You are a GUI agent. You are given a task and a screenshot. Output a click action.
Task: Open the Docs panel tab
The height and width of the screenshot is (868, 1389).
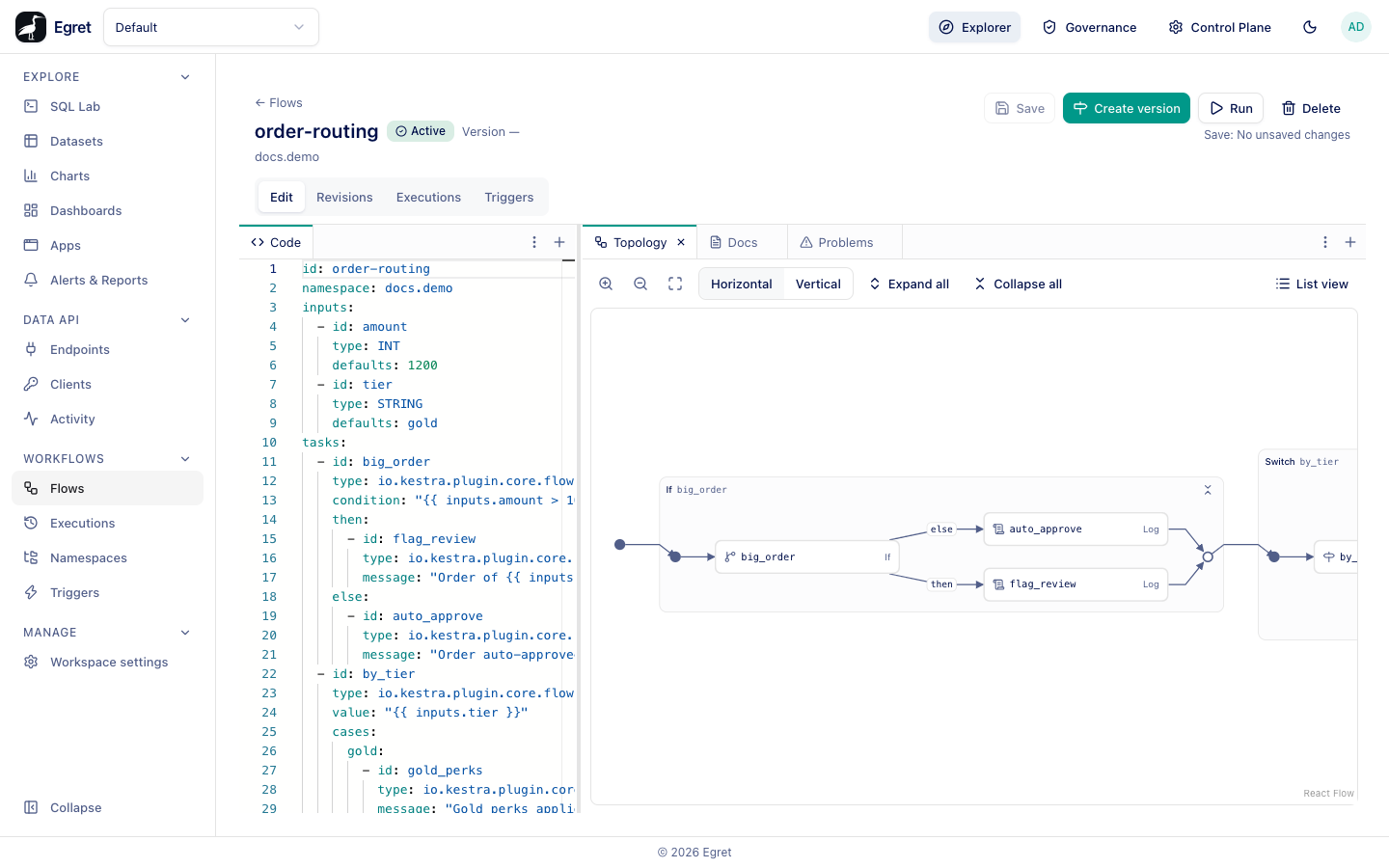742,242
